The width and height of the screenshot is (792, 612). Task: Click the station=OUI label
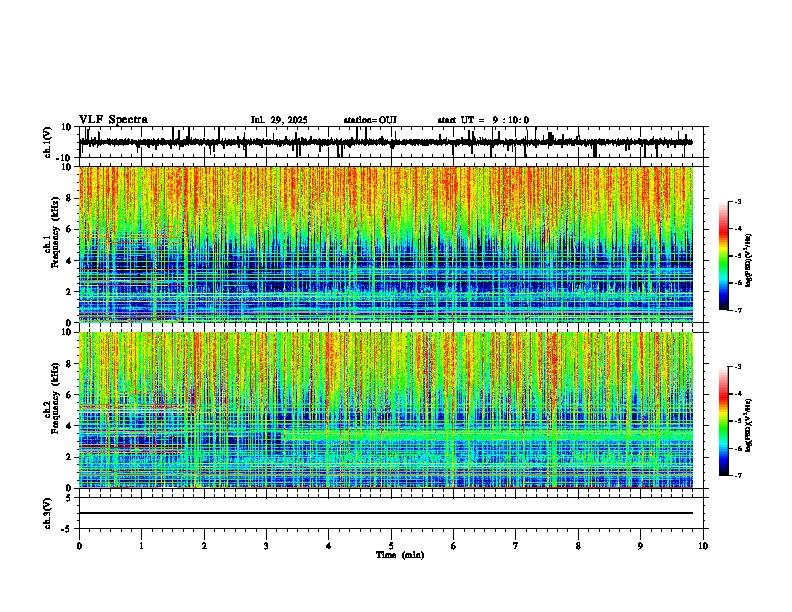click(370, 120)
